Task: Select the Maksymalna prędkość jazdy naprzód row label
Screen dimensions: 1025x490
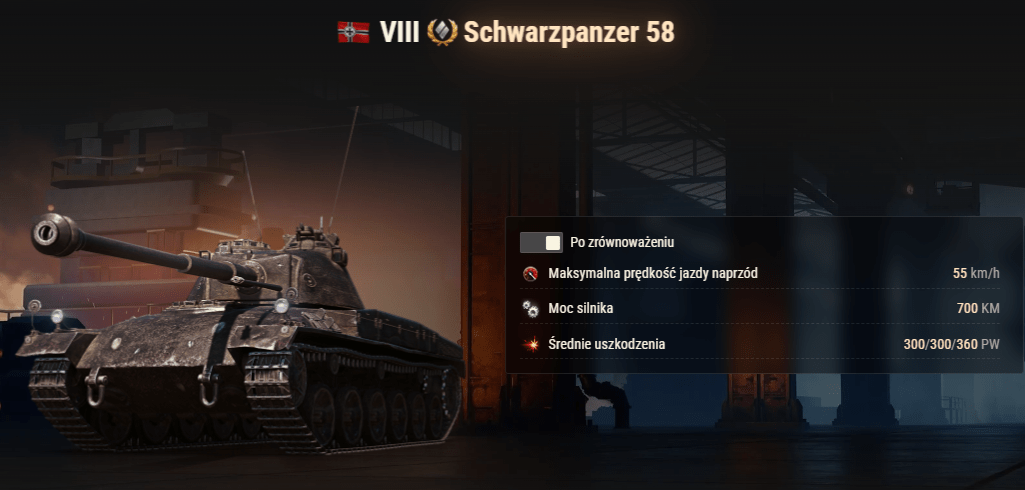Action: coord(653,273)
